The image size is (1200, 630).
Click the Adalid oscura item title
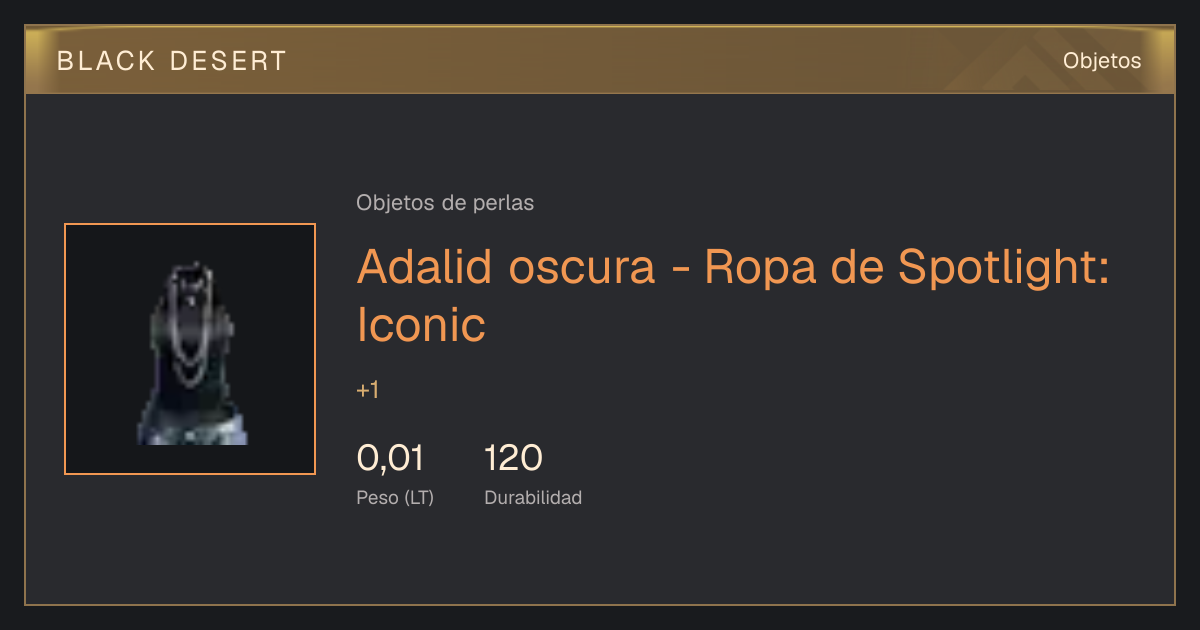(733, 295)
